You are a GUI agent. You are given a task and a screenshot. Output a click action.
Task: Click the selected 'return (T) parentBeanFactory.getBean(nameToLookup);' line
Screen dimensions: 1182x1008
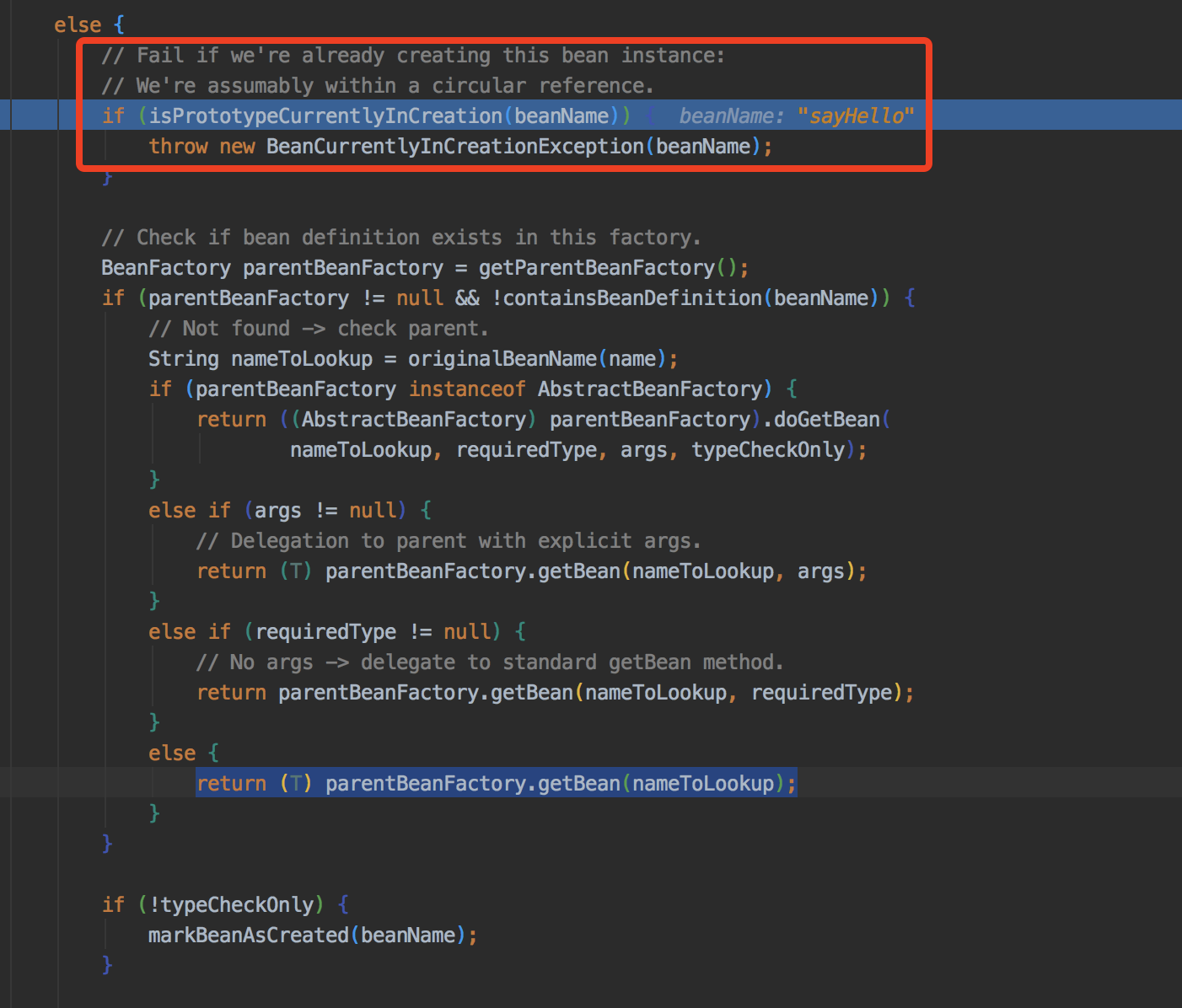497,783
